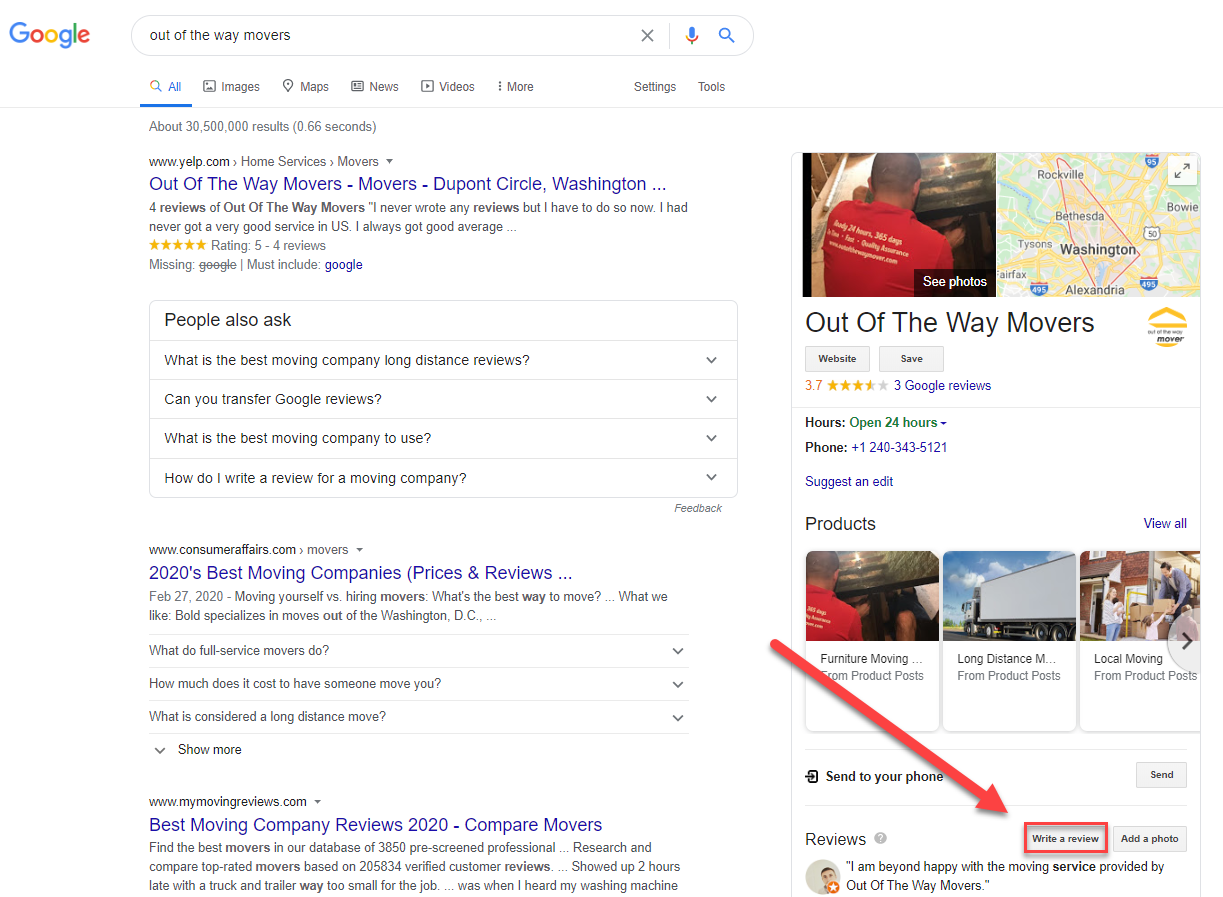The height and width of the screenshot is (897, 1223).
Task: Switch to the Images tab
Action: coord(231,87)
